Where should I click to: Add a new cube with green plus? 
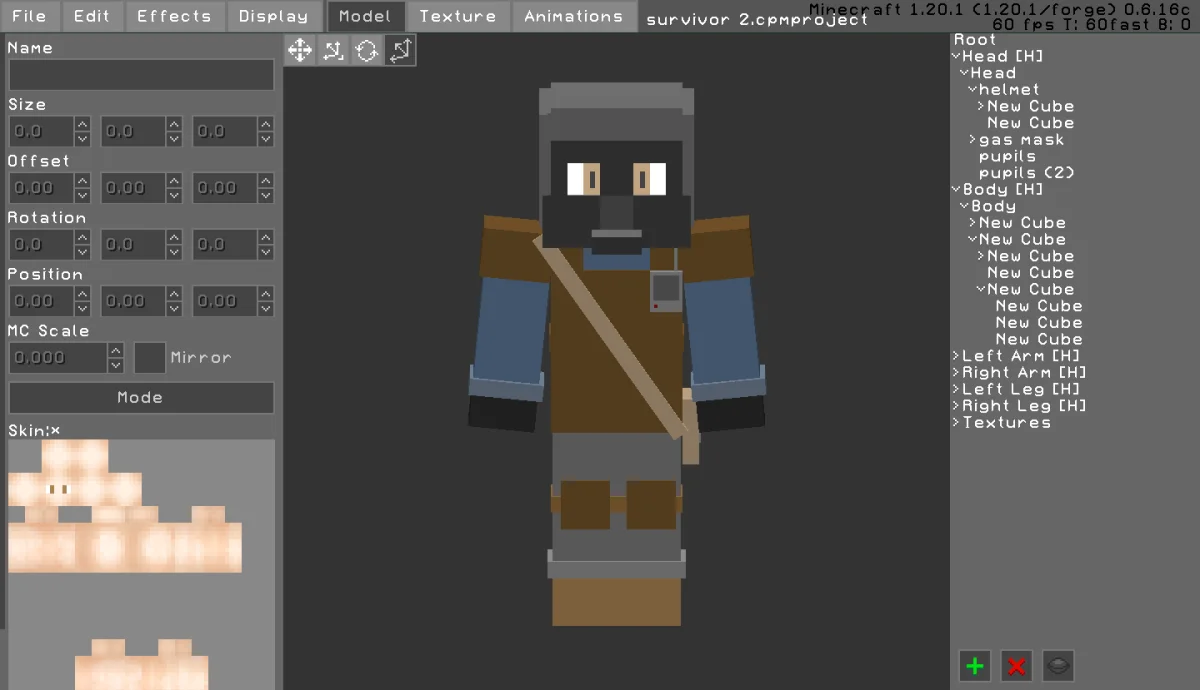coord(975,666)
